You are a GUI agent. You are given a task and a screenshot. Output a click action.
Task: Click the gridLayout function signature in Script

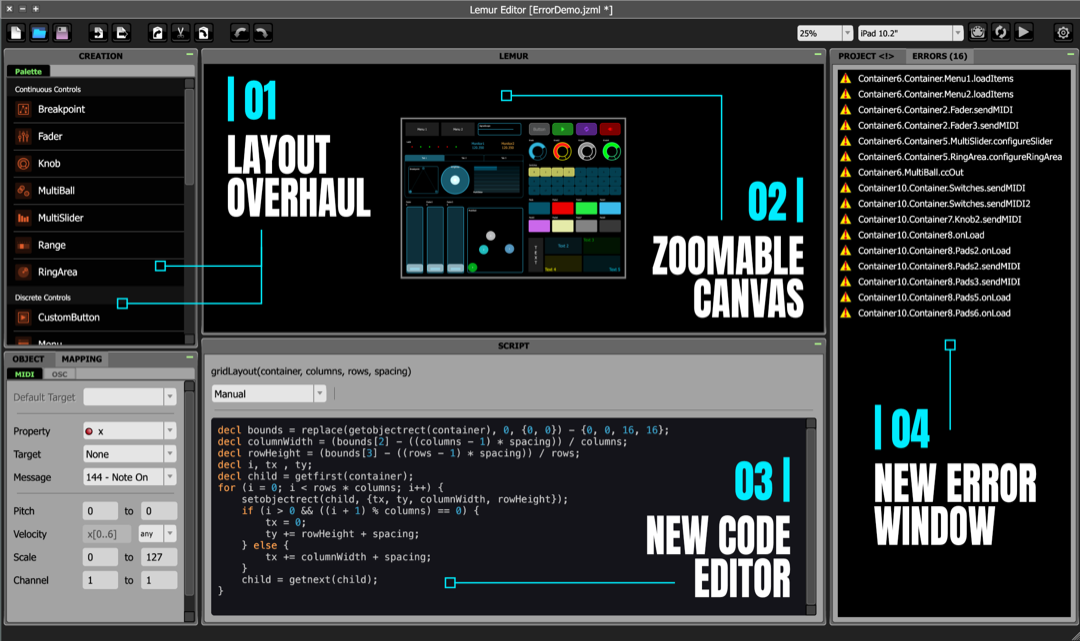pos(311,371)
